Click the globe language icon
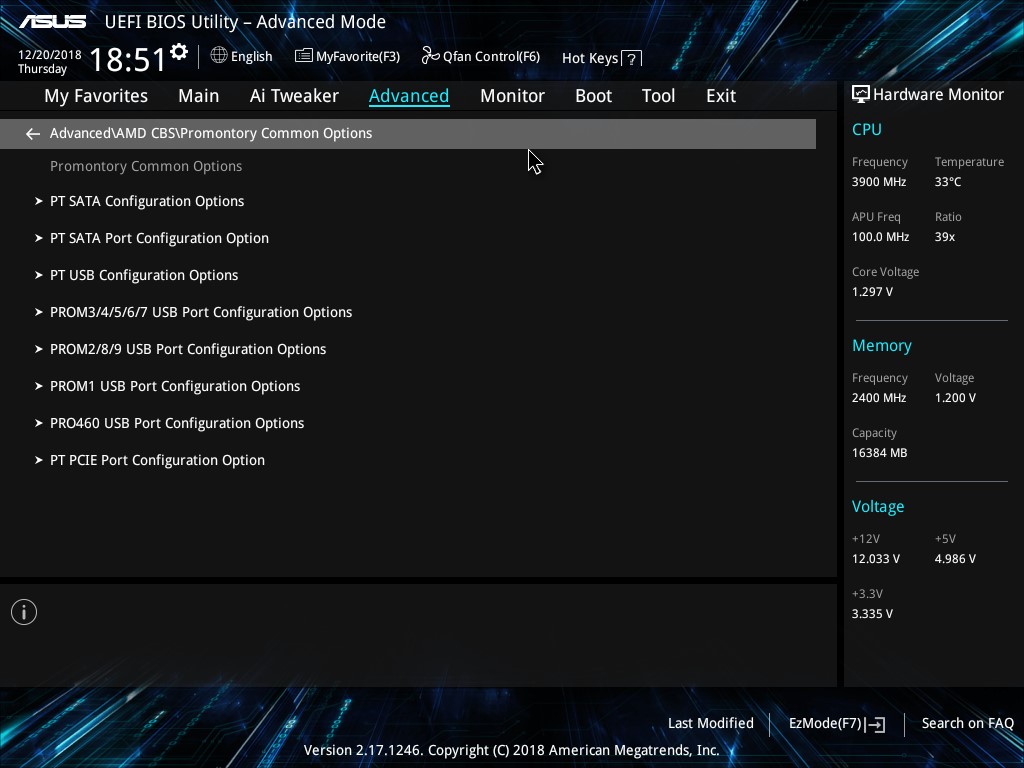This screenshot has height=768, width=1024. click(x=219, y=56)
